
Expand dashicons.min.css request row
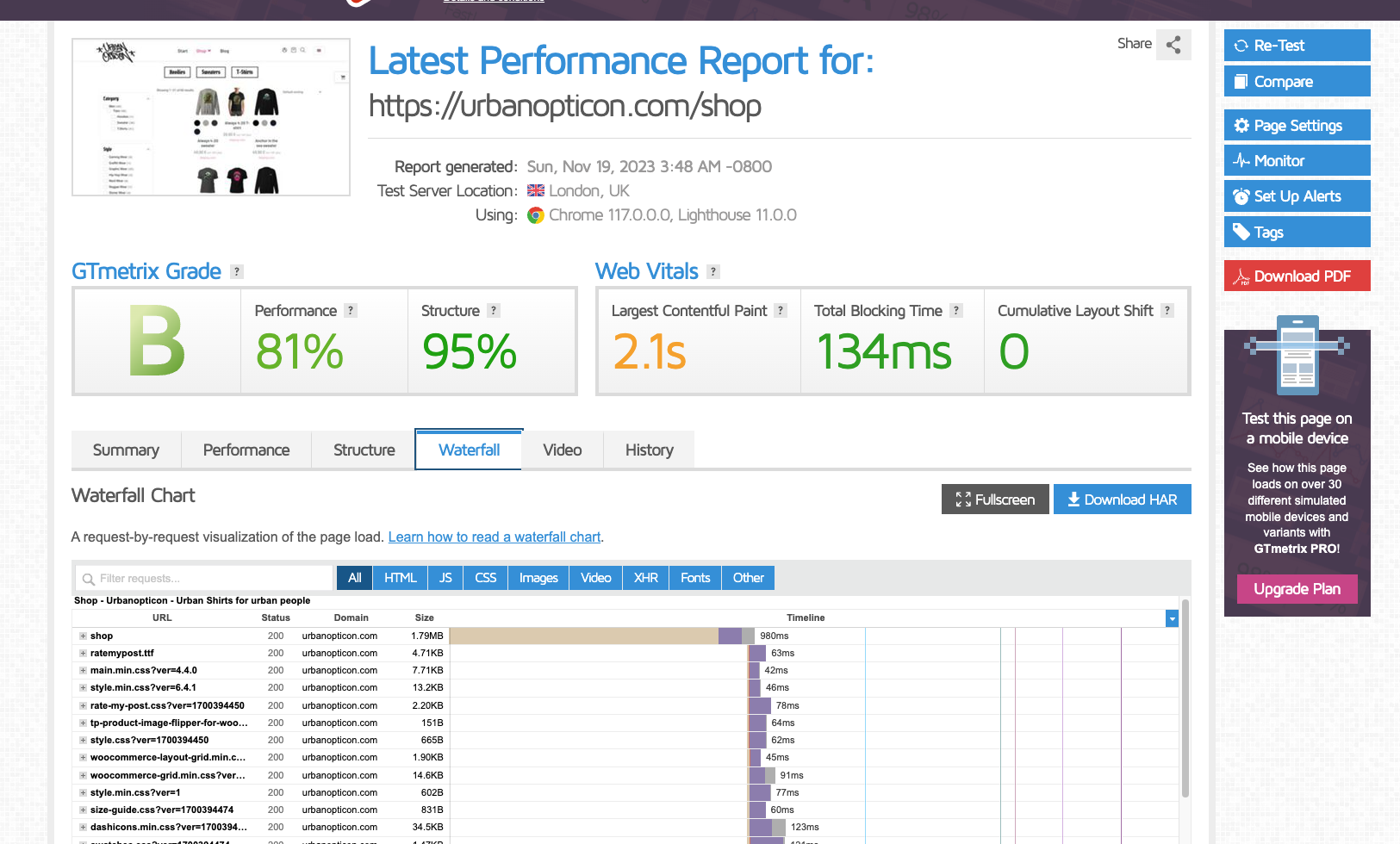(x=83, y=828)
